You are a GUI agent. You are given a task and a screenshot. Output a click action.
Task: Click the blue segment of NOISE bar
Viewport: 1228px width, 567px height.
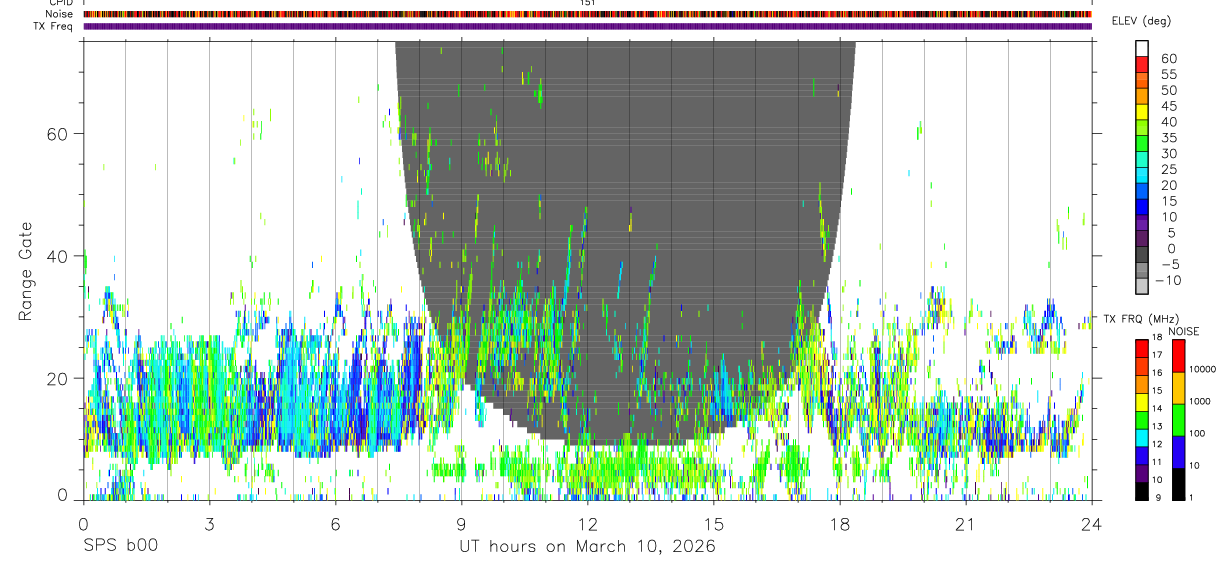click(1178, 452)
